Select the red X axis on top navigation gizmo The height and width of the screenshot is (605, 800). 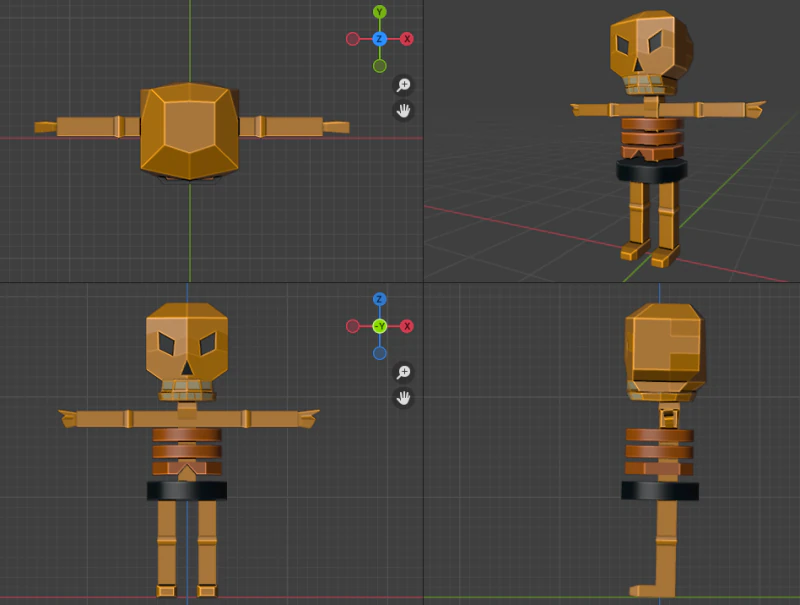pyautogui.click(x=406, y=38)
